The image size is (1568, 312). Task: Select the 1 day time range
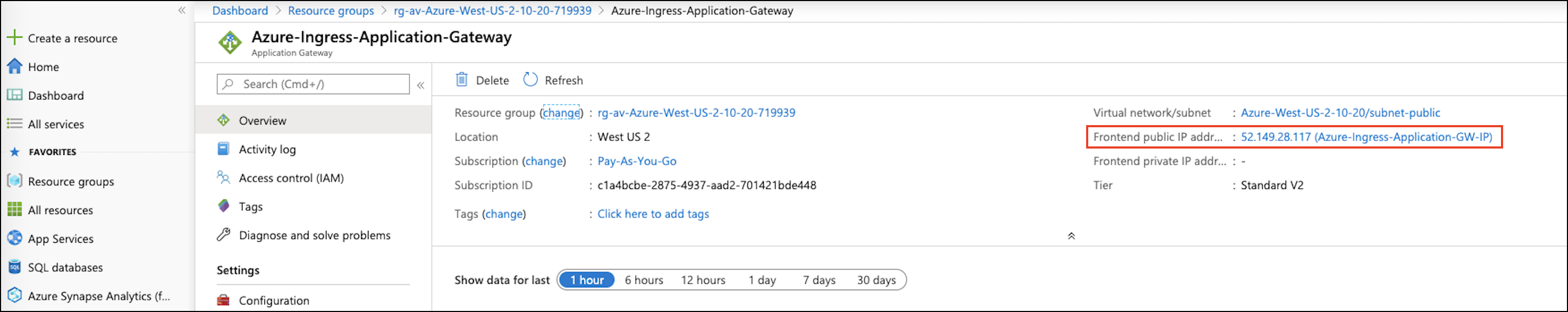tap(762, 280)
